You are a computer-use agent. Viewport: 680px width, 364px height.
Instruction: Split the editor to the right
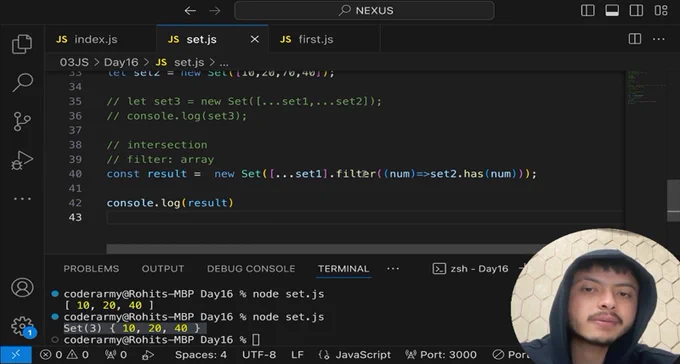pos(635,39)
